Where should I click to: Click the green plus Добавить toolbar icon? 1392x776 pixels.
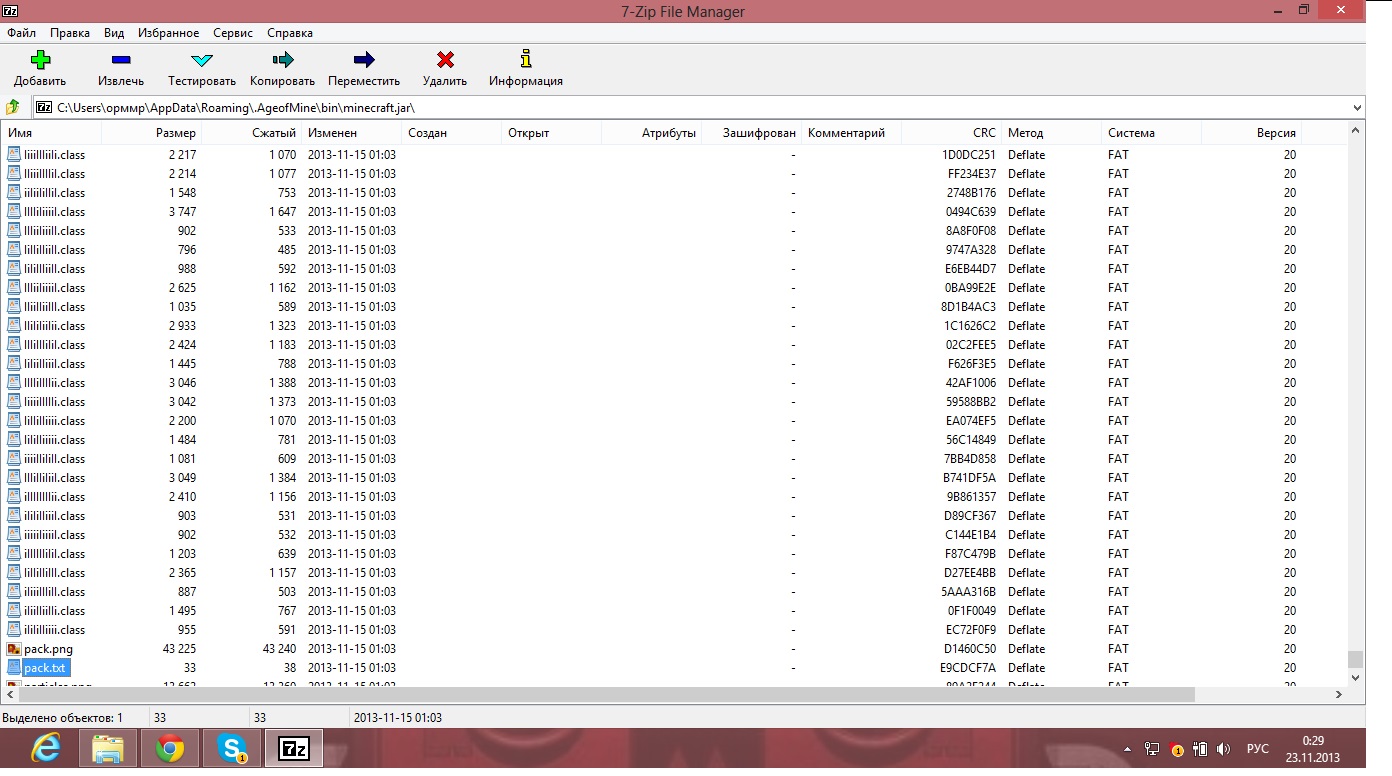point(40,60)
